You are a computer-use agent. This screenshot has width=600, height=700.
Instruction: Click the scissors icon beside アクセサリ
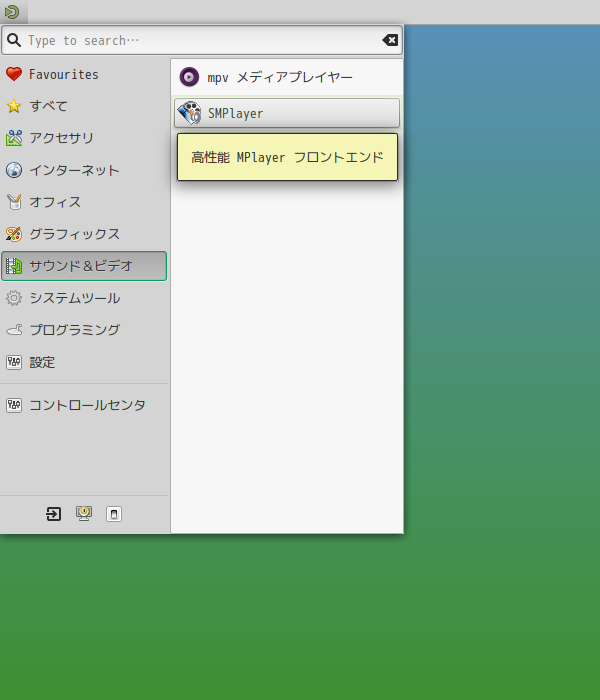14,138
